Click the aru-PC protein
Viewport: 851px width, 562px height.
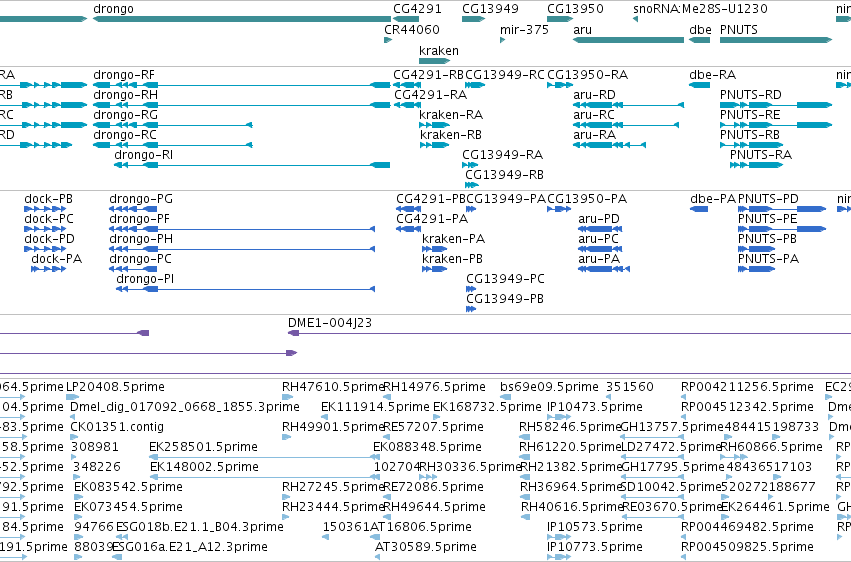[600, 249]
